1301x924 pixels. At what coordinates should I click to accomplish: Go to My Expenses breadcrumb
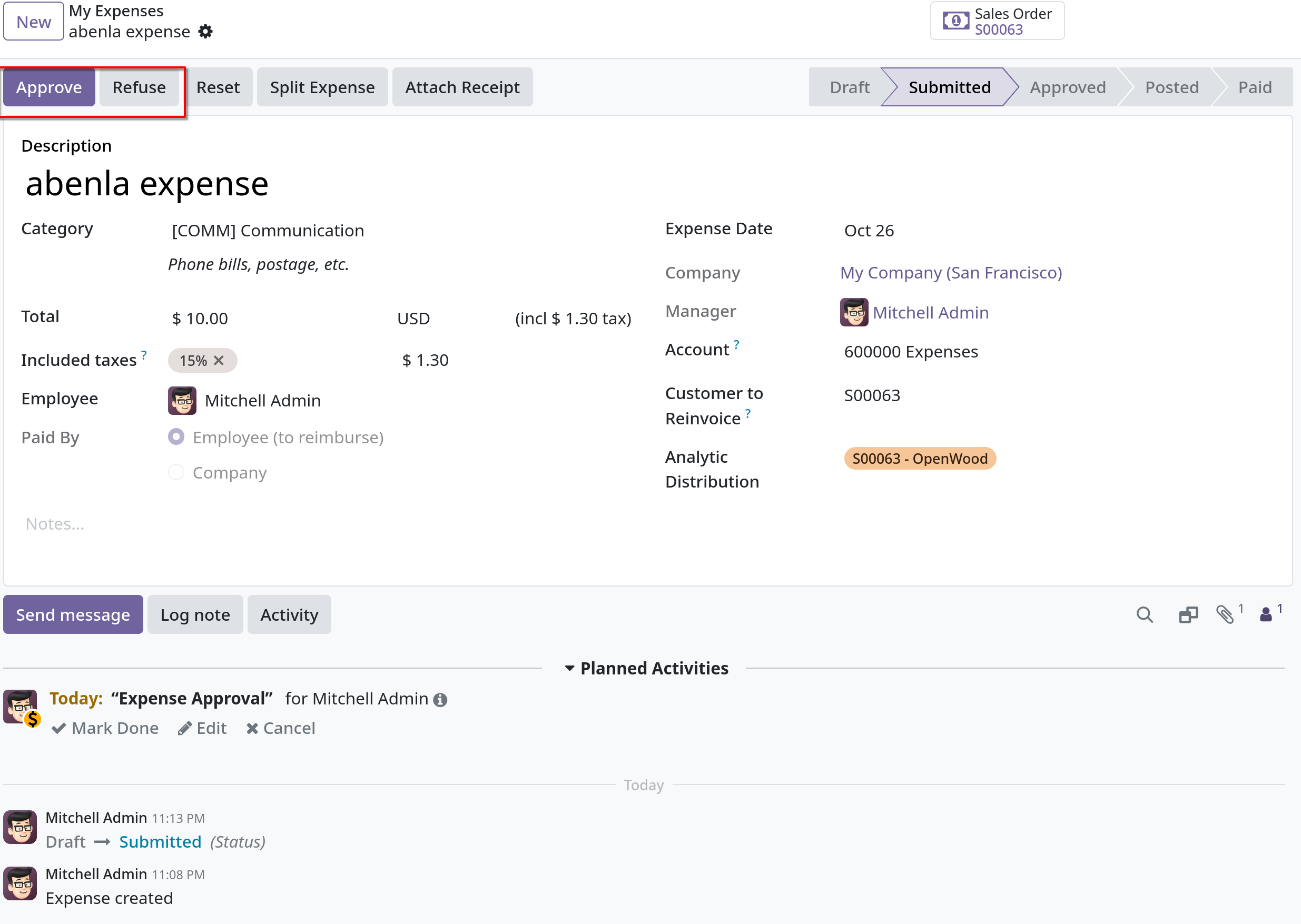[x=116, y=11]
